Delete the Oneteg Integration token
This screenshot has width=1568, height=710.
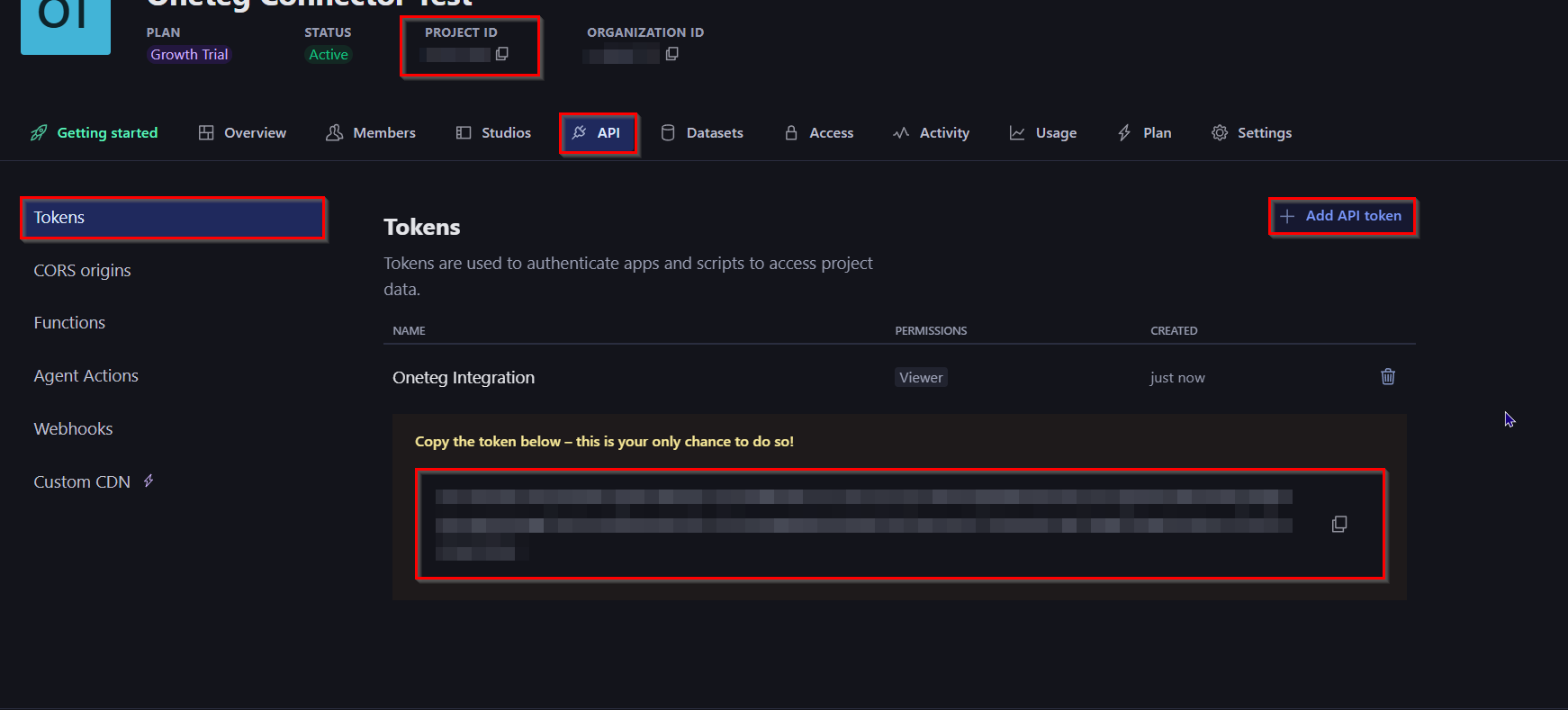[1388, 376]
